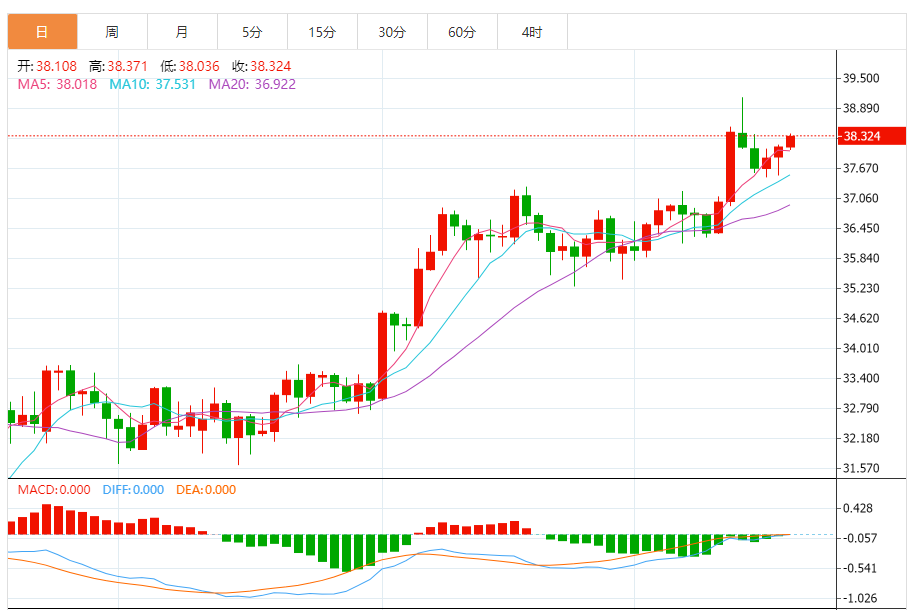Click the 38.890 price axis label
Screen dimensions: 912x610
[x=861, y=108]
